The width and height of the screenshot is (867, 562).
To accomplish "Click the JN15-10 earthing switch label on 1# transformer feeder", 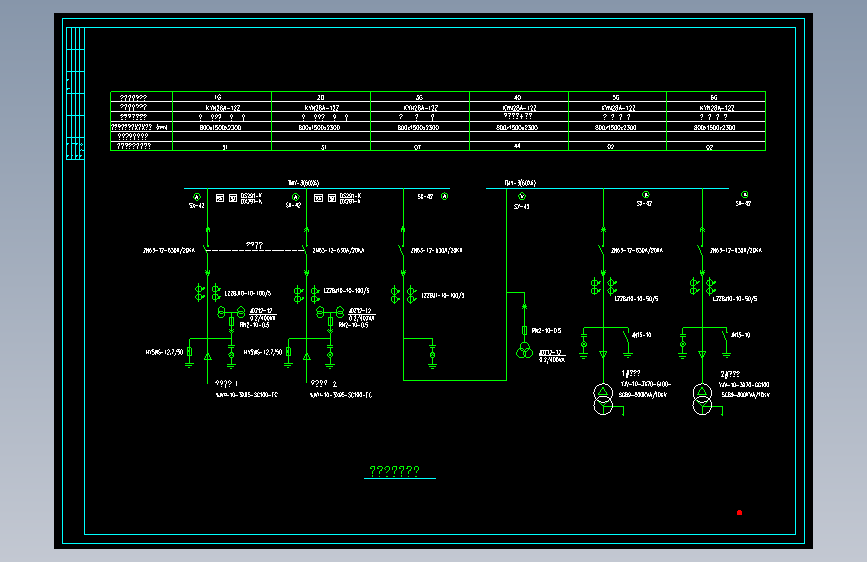I will pyautogui.click(x=641, y=335).
